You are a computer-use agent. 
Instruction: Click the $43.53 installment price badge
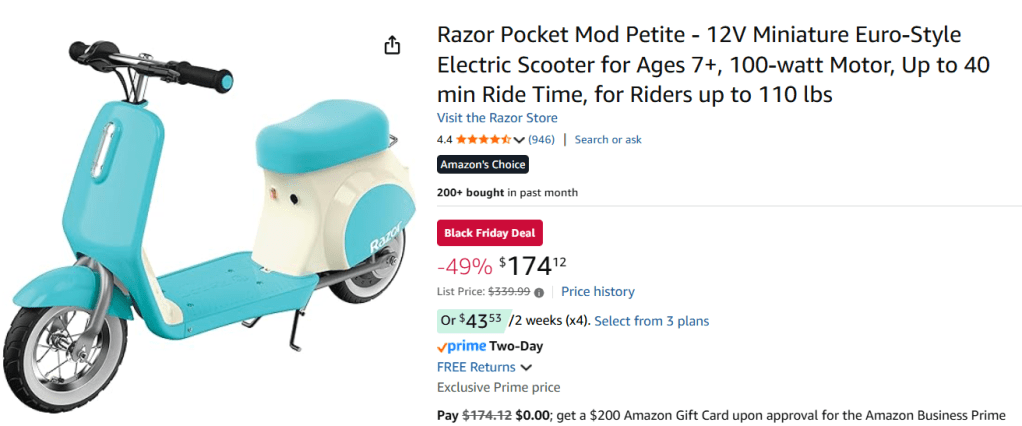(x=471, y=320)
